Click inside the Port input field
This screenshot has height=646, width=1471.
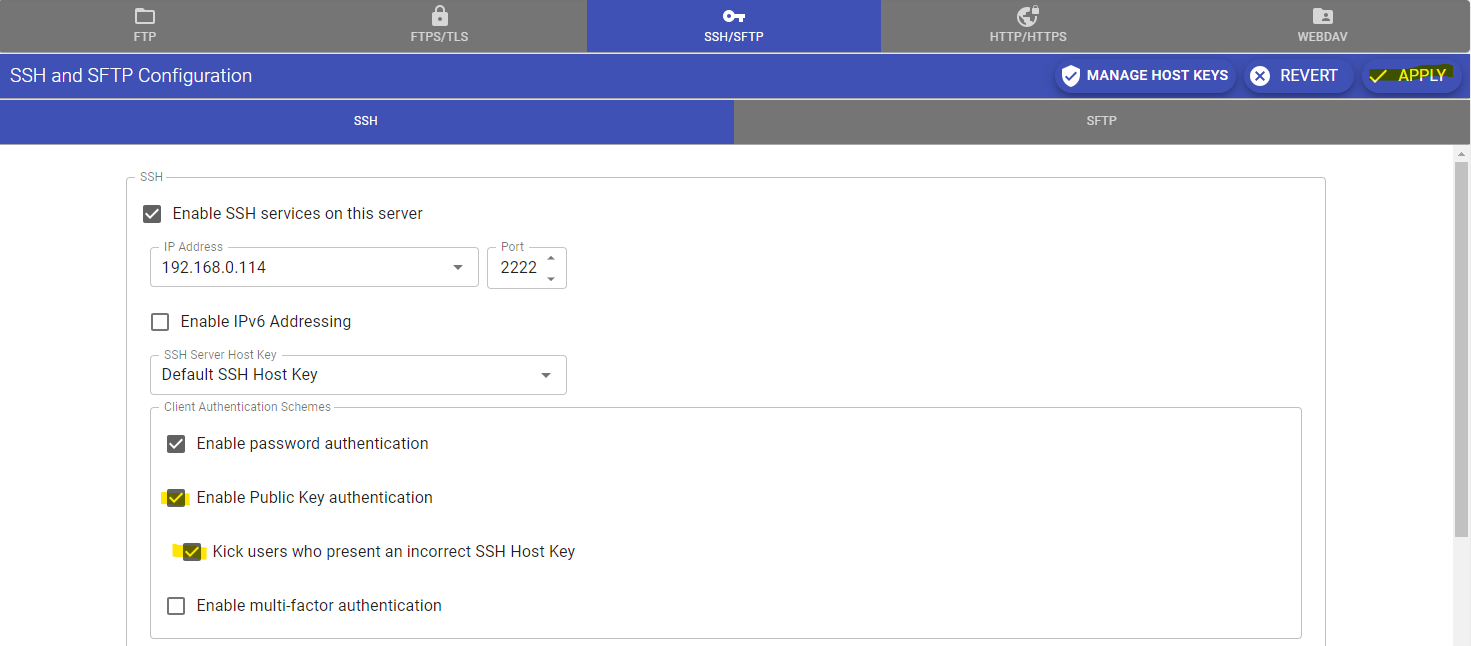click(520, 267)
